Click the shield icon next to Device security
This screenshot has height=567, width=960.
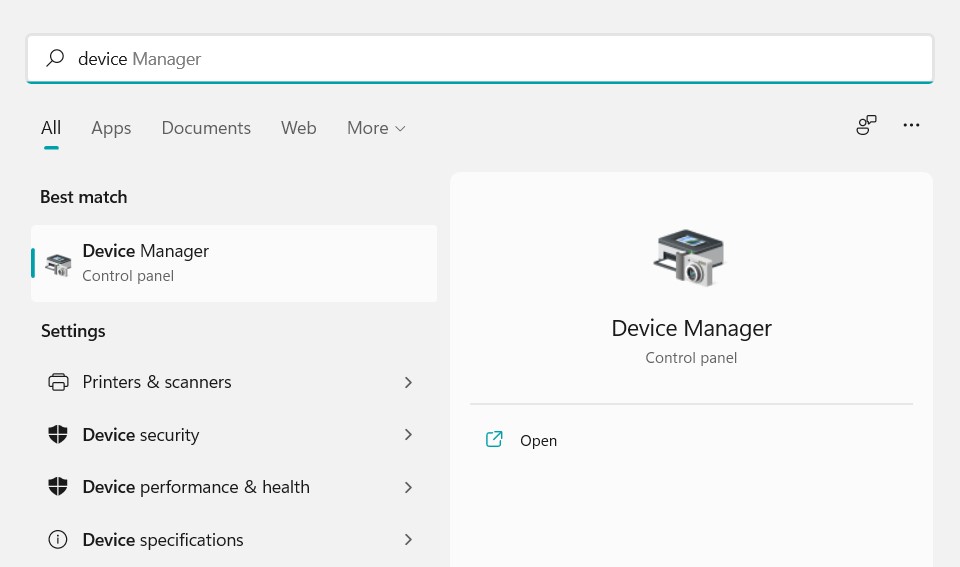(58, 434)
